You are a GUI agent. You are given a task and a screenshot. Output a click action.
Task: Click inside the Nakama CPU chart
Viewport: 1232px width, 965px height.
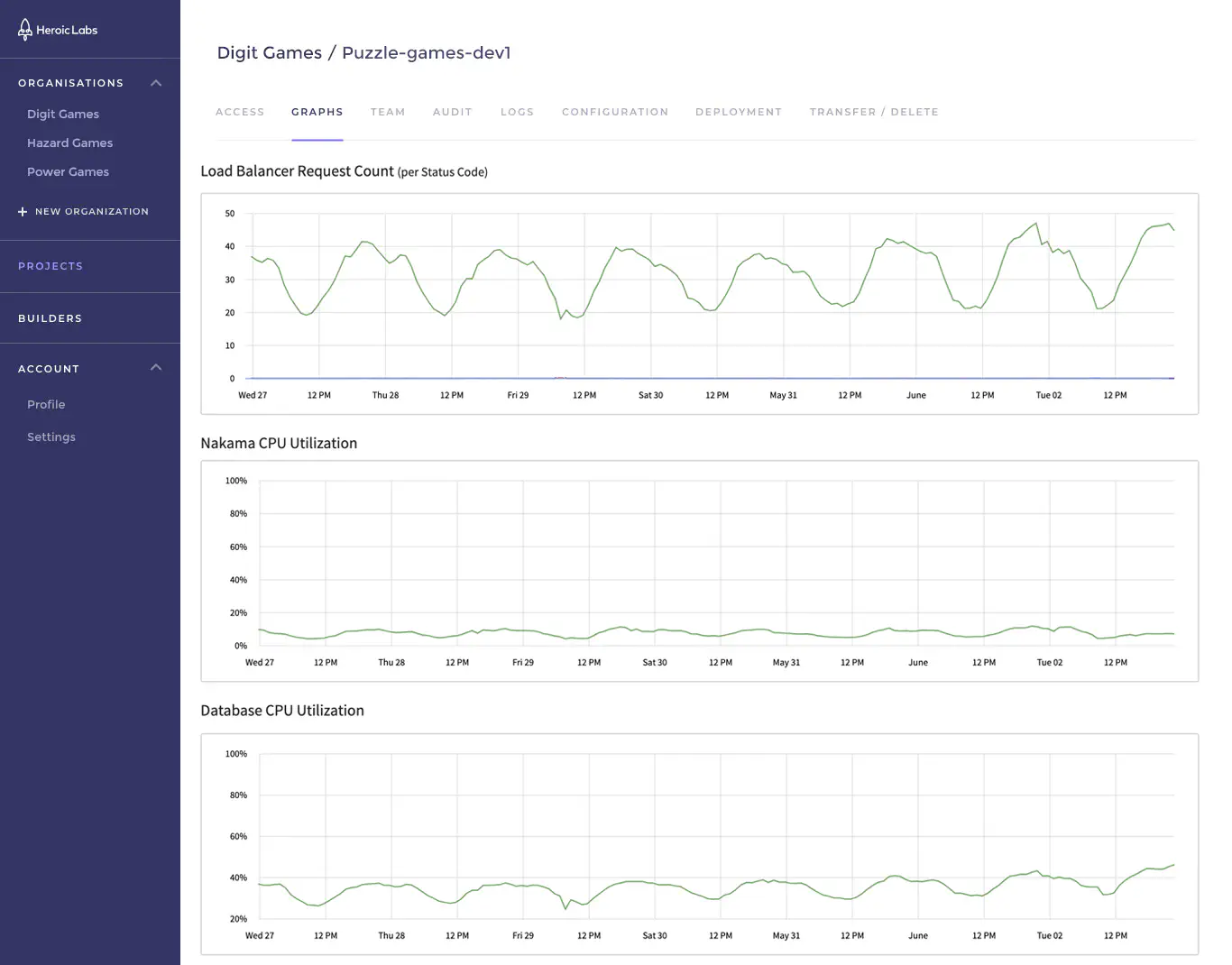pos(700,571)
